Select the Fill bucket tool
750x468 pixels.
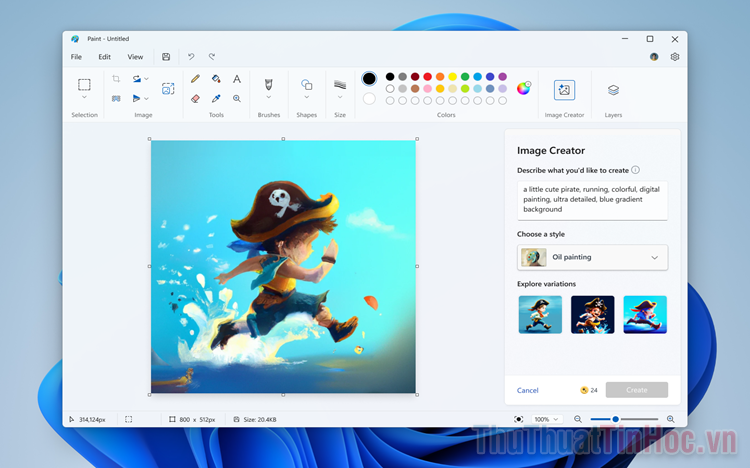[x=216, y=79]
